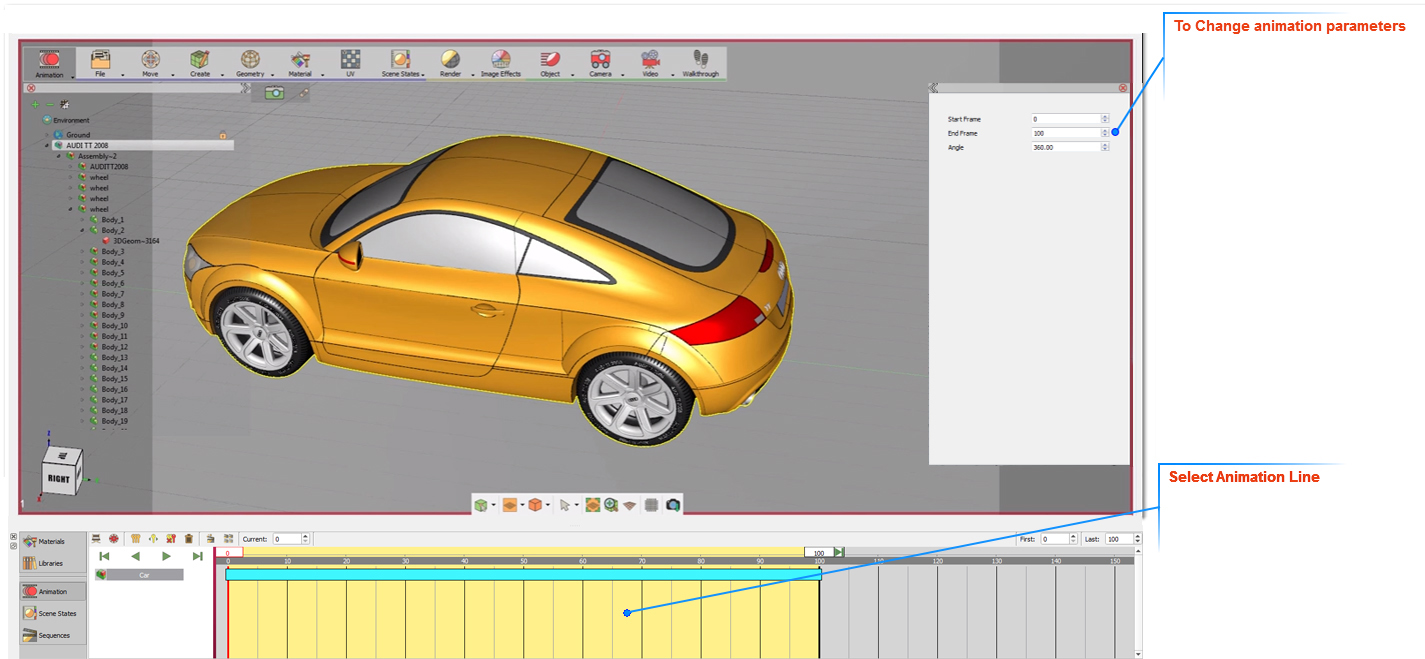Screen dimensions: 1425x659
Task: Click the zoom magnifier icon in viewport bar
Action: [x=610, y=505]
